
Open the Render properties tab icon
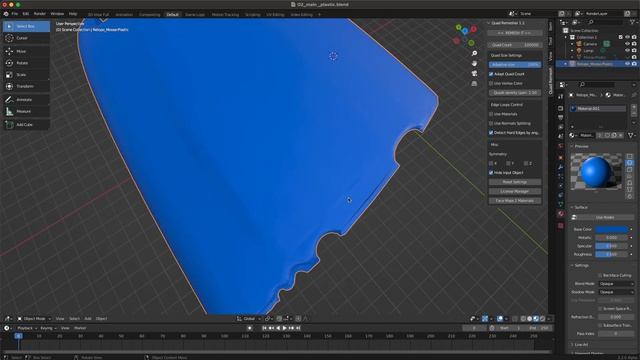click(x=561, y=108)
